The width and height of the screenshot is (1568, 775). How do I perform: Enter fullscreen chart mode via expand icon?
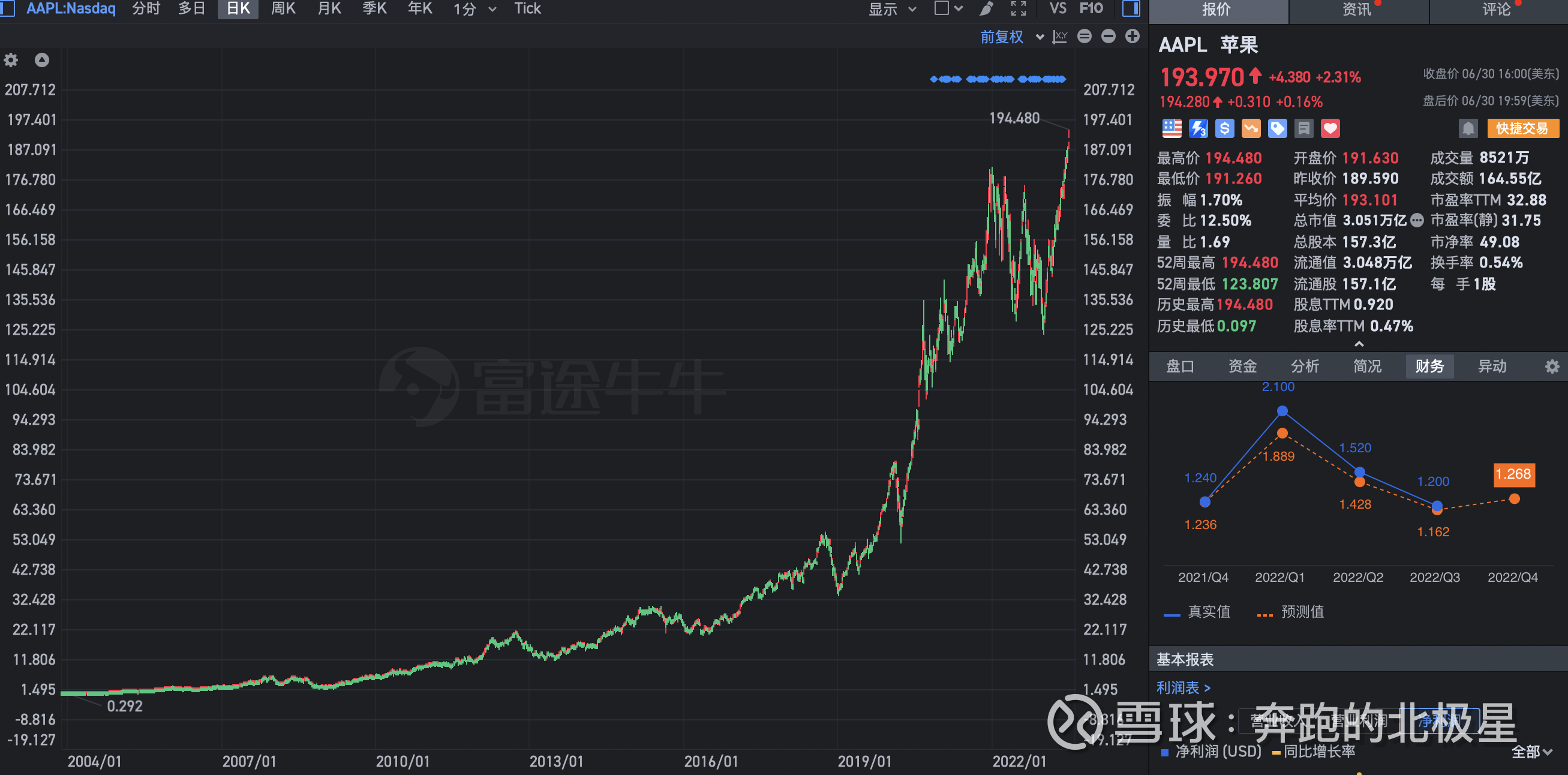(x=1018, y=9)
